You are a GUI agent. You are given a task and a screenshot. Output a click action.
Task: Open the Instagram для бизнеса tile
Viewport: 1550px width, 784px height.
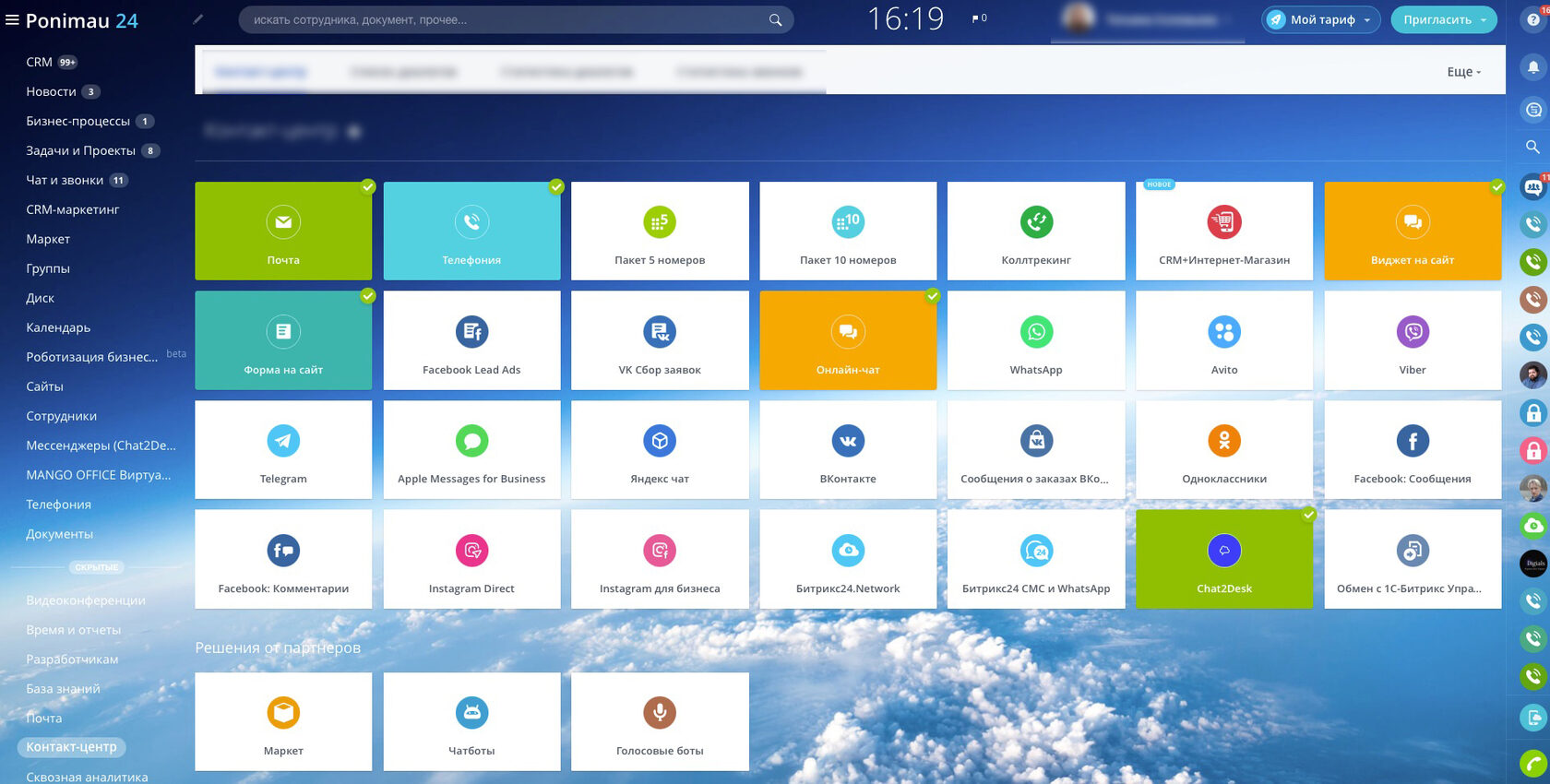pyautogui.click(x=660, y=559)
